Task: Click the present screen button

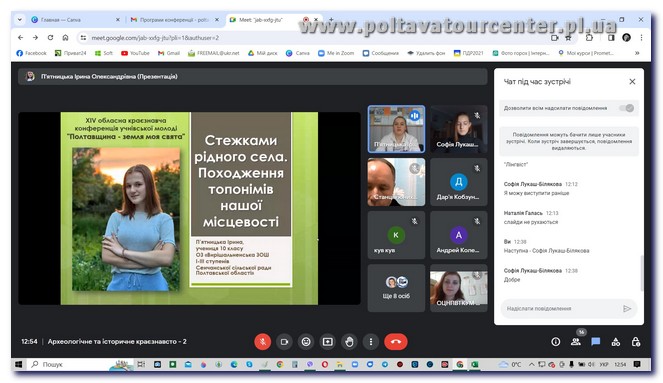Action: click(328, 342)
